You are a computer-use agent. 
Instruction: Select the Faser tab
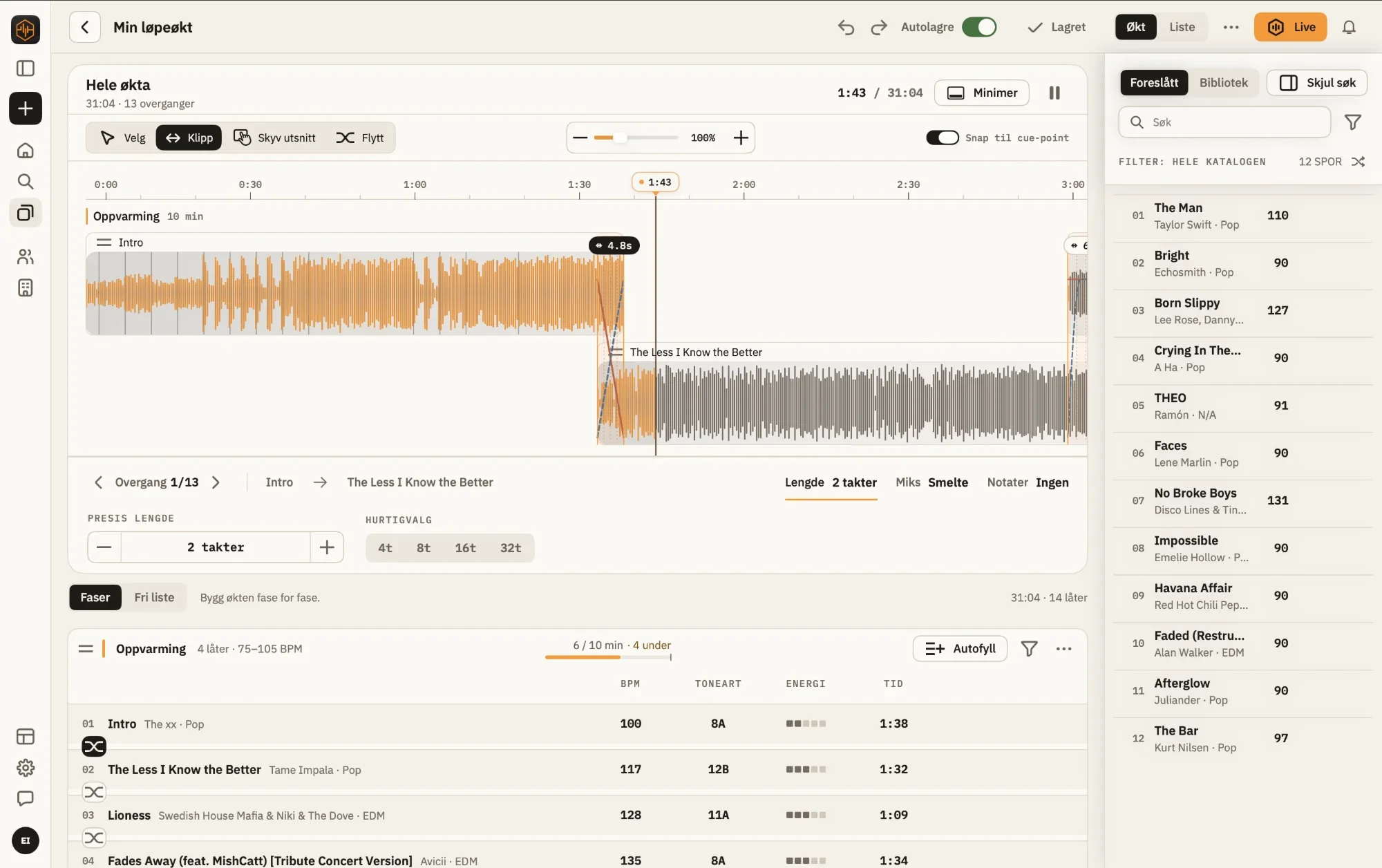(95, 597)
